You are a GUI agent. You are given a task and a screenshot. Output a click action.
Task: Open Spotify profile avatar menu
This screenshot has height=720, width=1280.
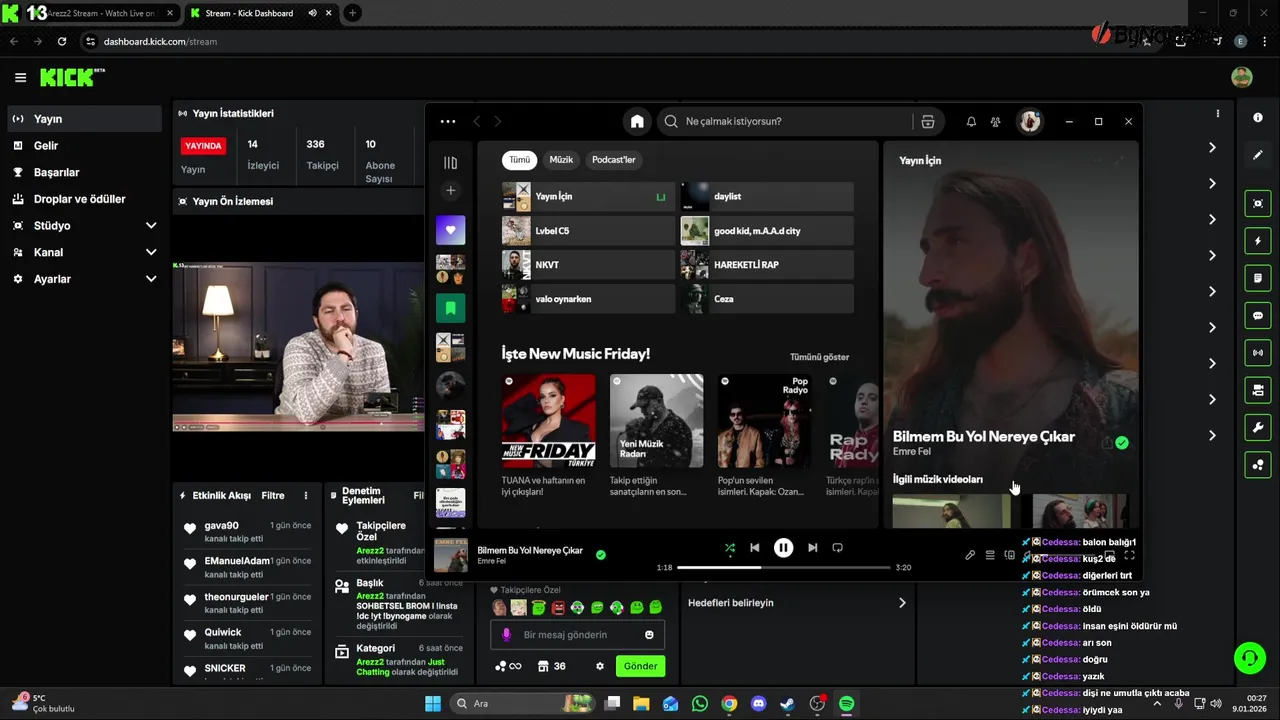pos(1030,121)
